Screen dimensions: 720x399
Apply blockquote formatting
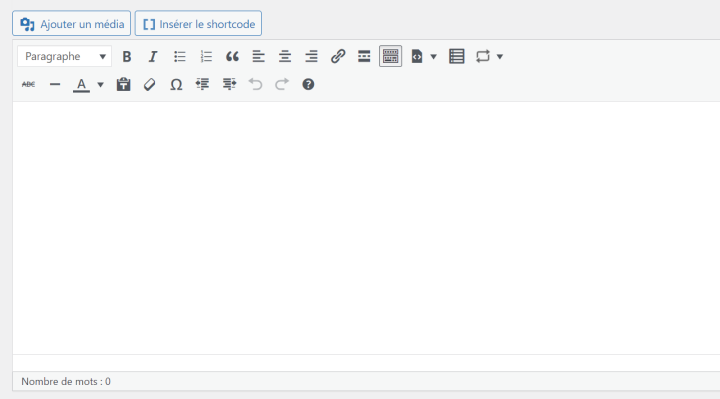(x=232, y=56)
